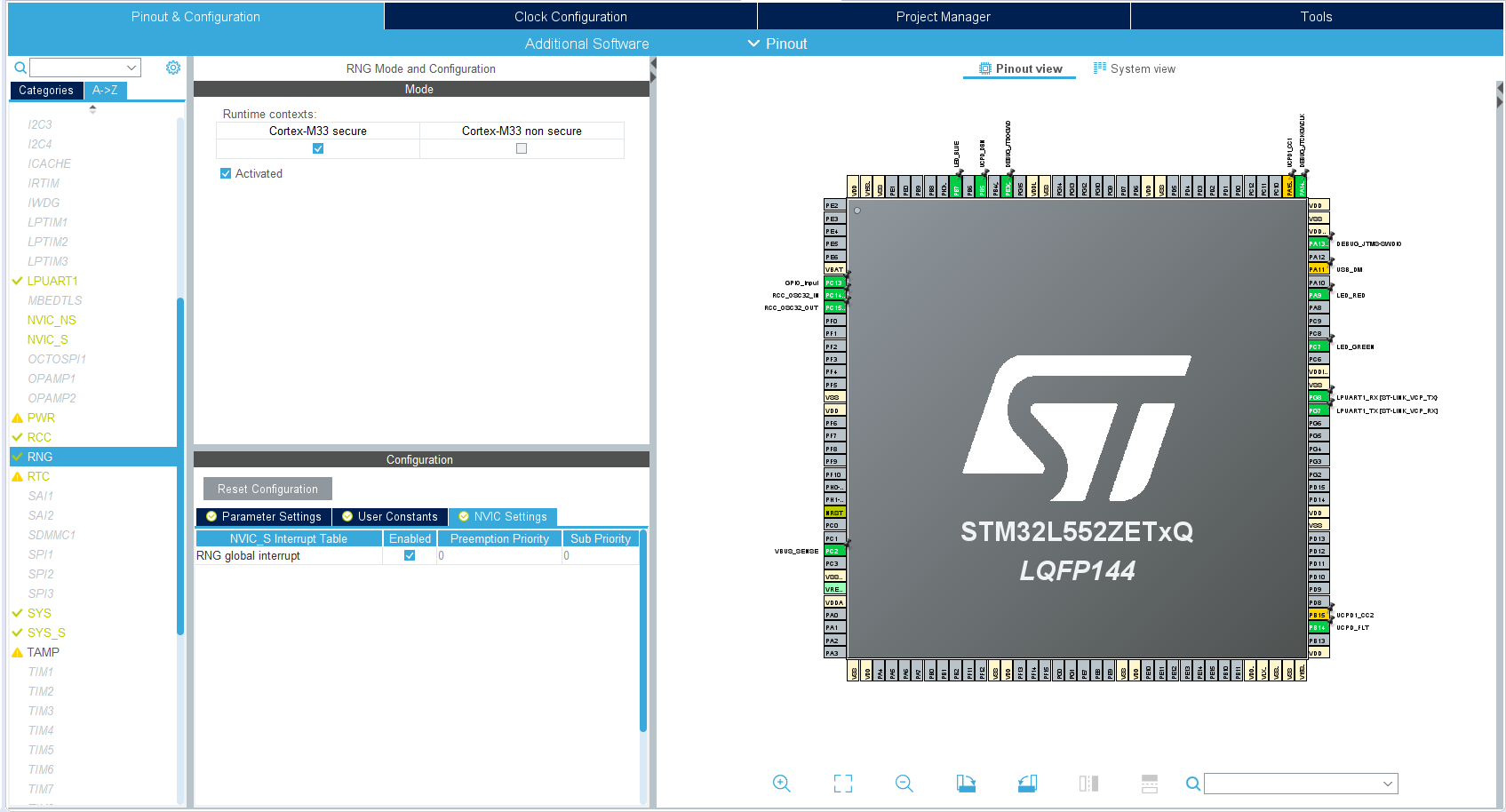This screenshot has height=812, width=1506.
Task: Expand the Pinout dropdown menu
Action: (x=777, y=44)
